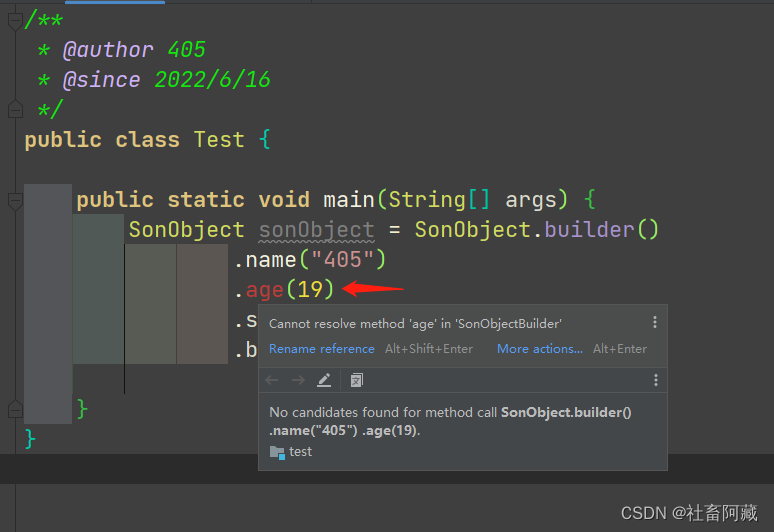The width and height of the screenshot is (774, 532).
Task: Click the pencil edit source icon
Action: [324, 380]
